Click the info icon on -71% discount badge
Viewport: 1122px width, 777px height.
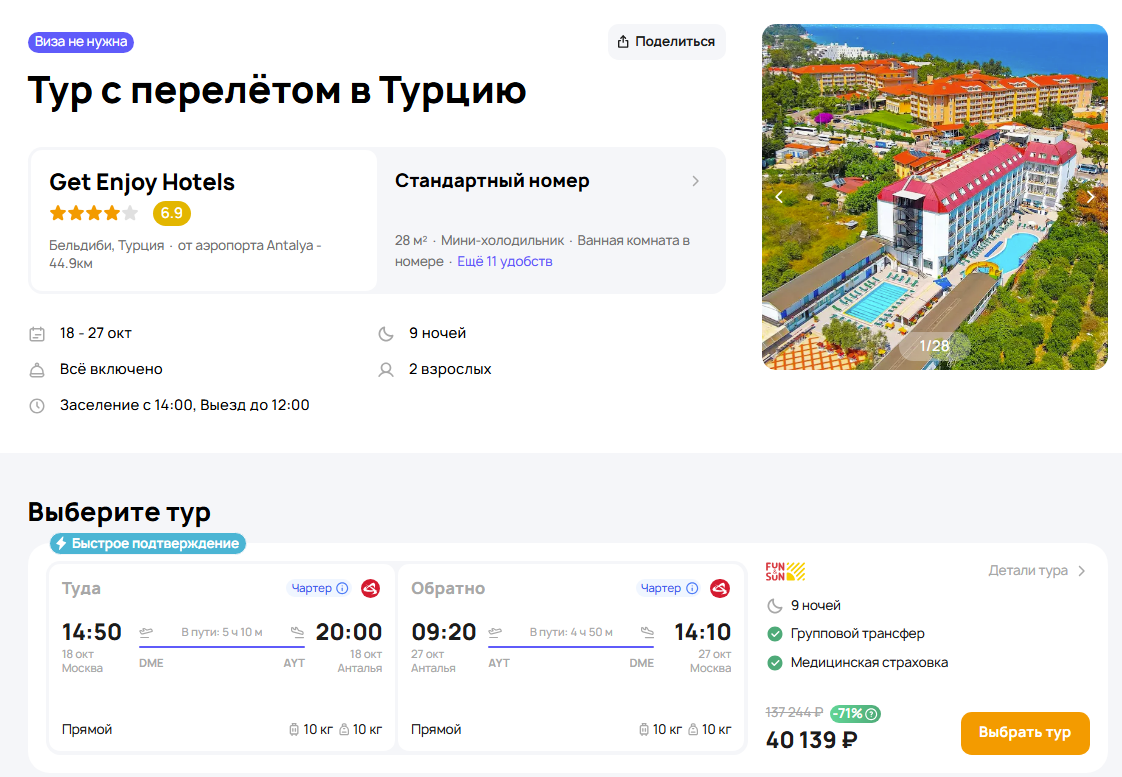[872, 713]
